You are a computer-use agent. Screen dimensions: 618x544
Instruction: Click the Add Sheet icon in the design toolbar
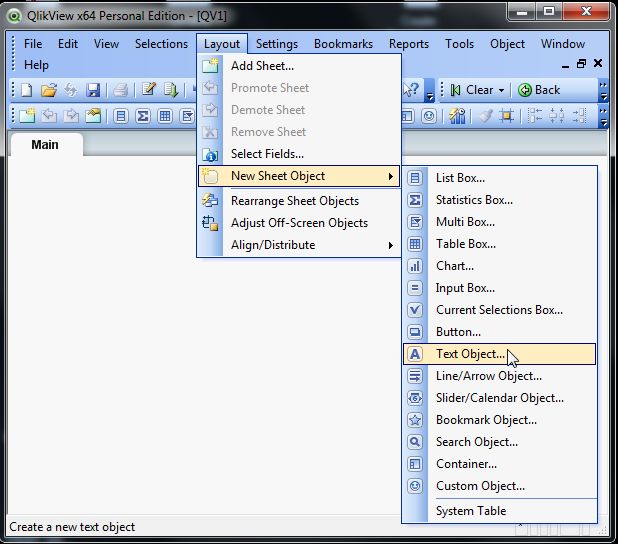(27, 116)
